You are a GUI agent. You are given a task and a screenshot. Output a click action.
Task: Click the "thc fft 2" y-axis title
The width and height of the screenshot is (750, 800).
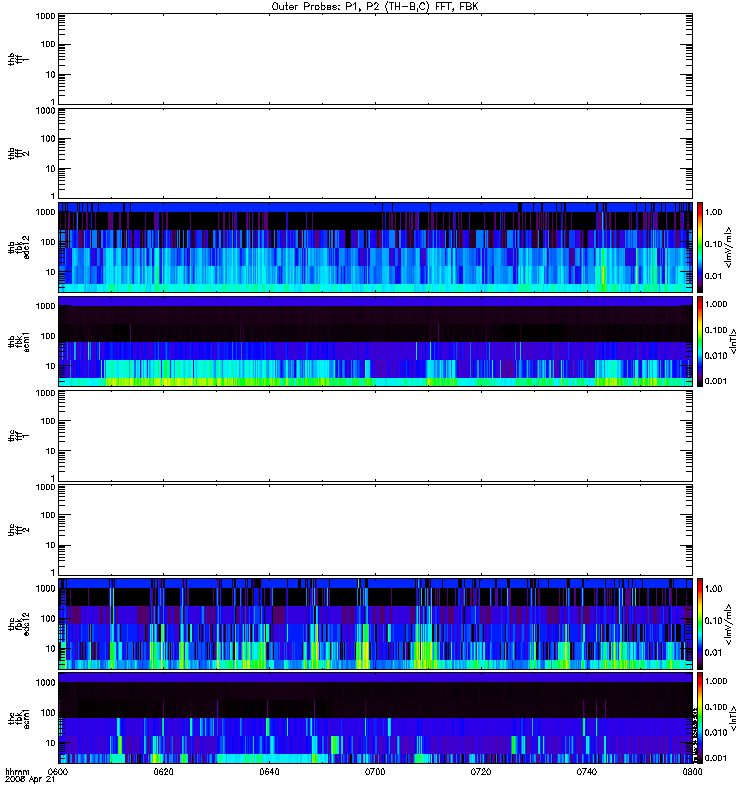coord(19,530)
